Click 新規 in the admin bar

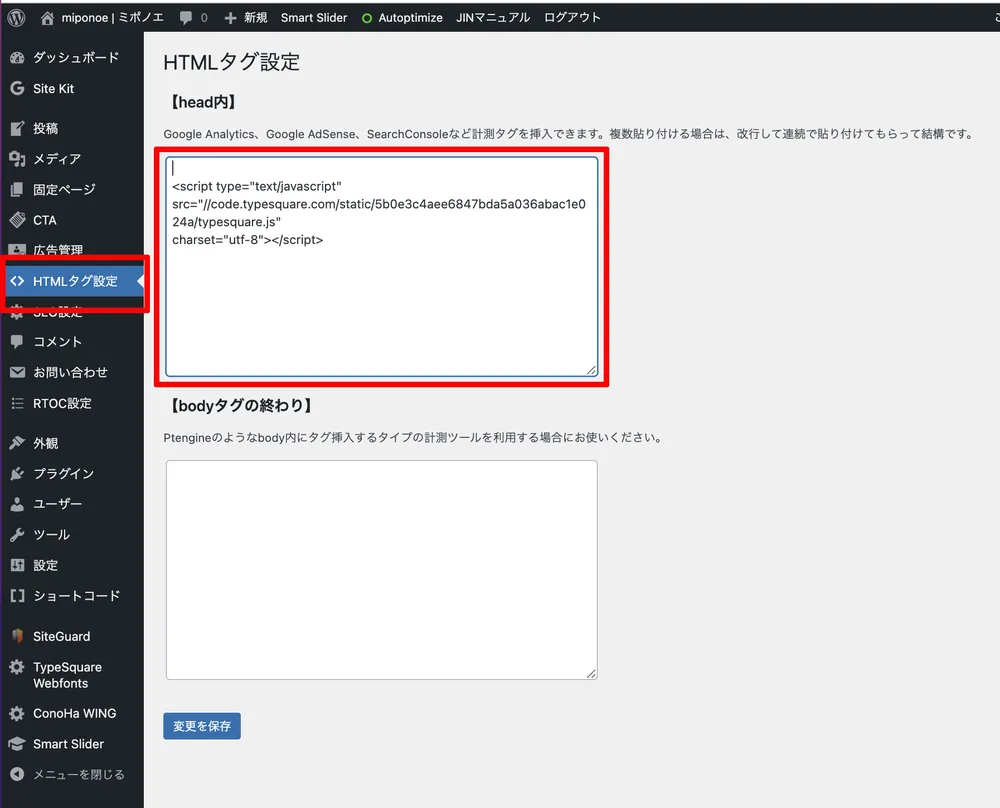255,18
